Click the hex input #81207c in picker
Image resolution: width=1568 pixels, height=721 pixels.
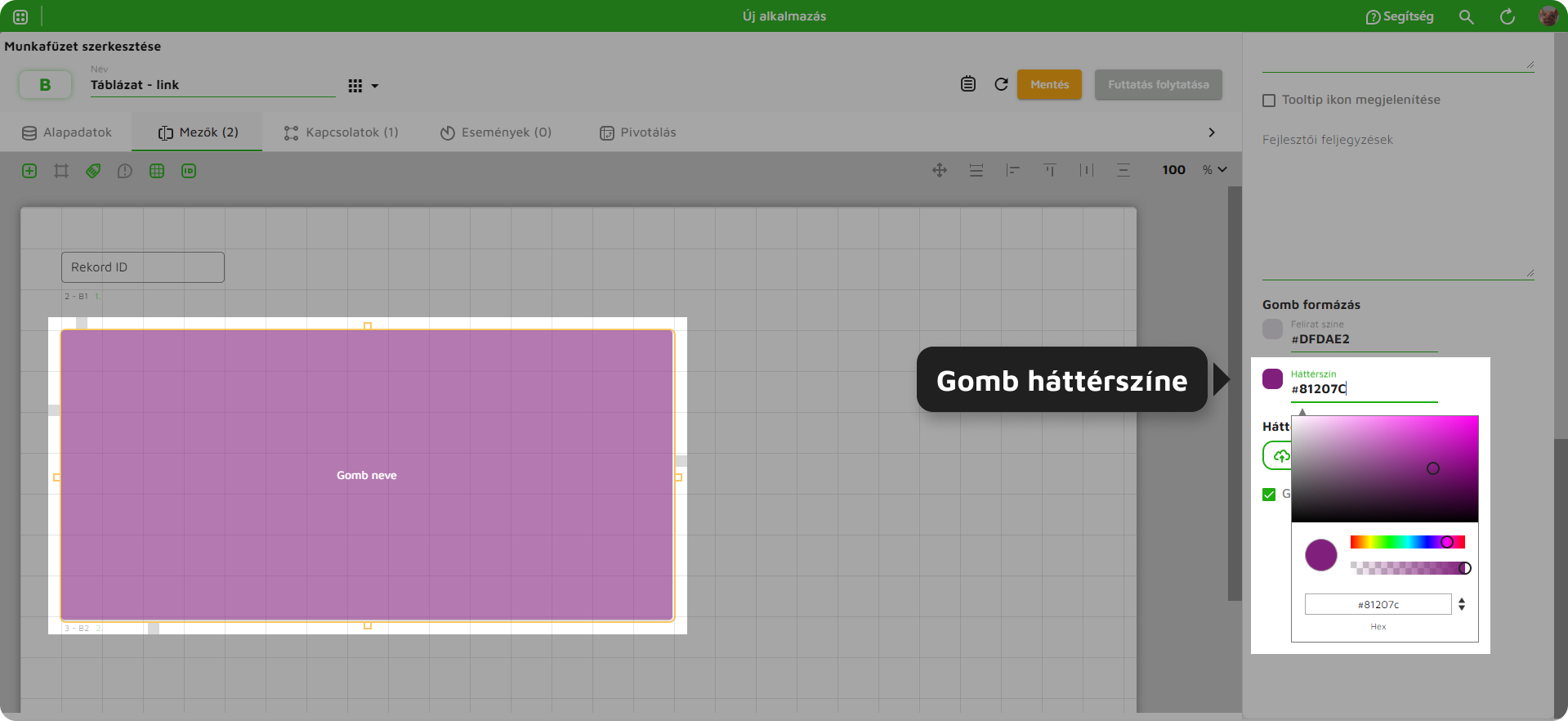(1378, 605)
